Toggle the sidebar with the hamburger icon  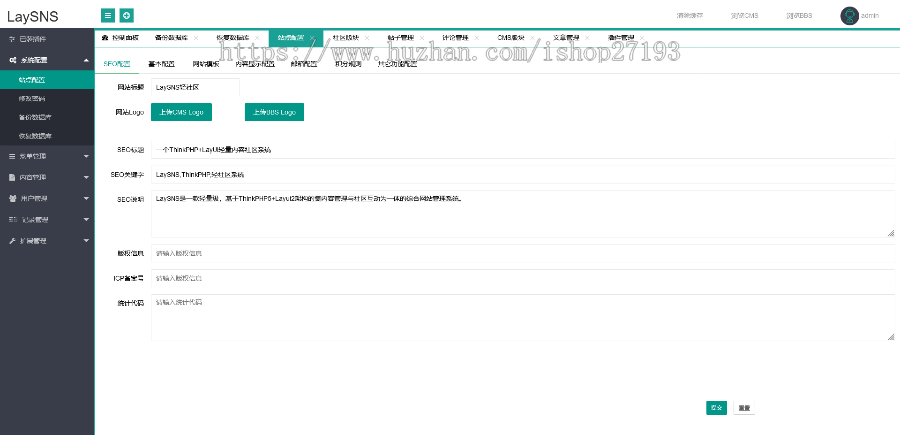tap(108, 15)
